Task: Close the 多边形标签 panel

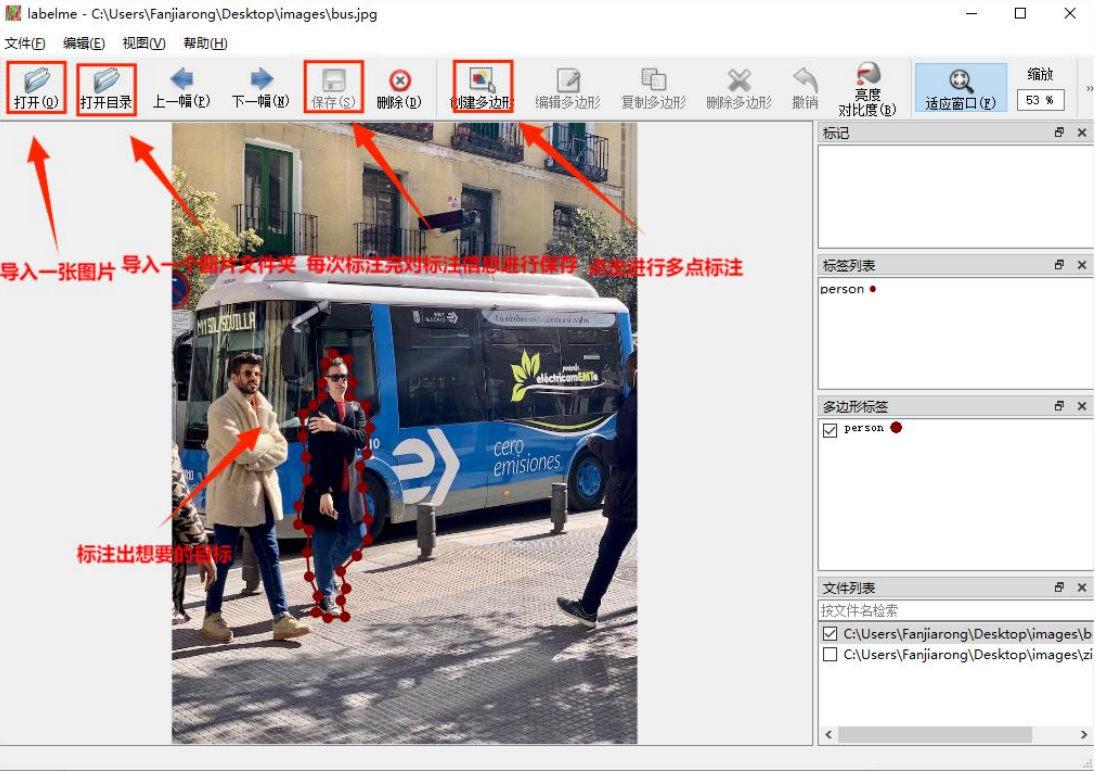Action: pos(1082,406)
